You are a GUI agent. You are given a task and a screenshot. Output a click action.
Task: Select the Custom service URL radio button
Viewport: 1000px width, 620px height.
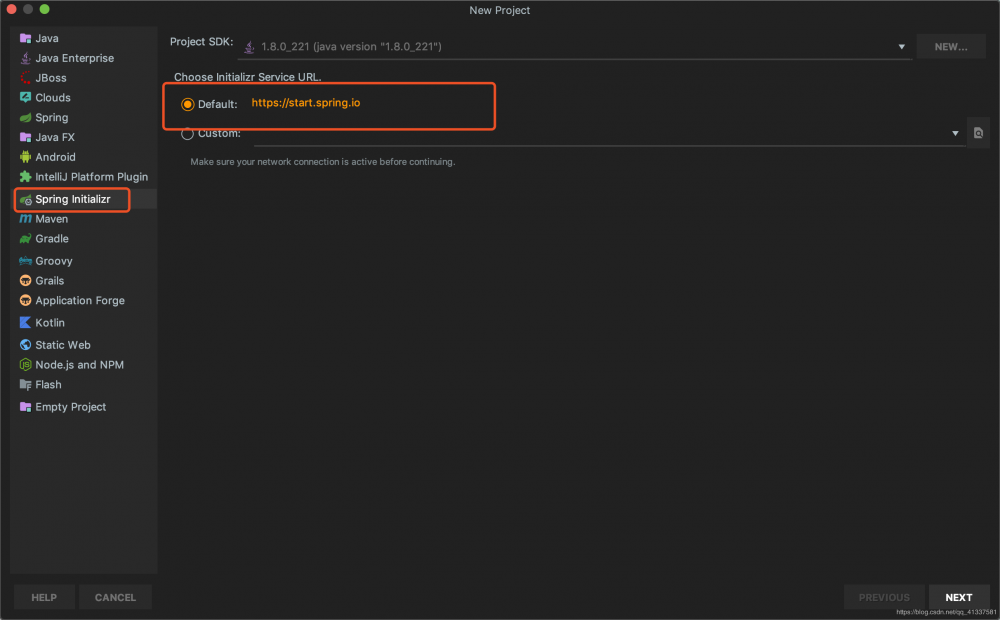tap(188, 134)
